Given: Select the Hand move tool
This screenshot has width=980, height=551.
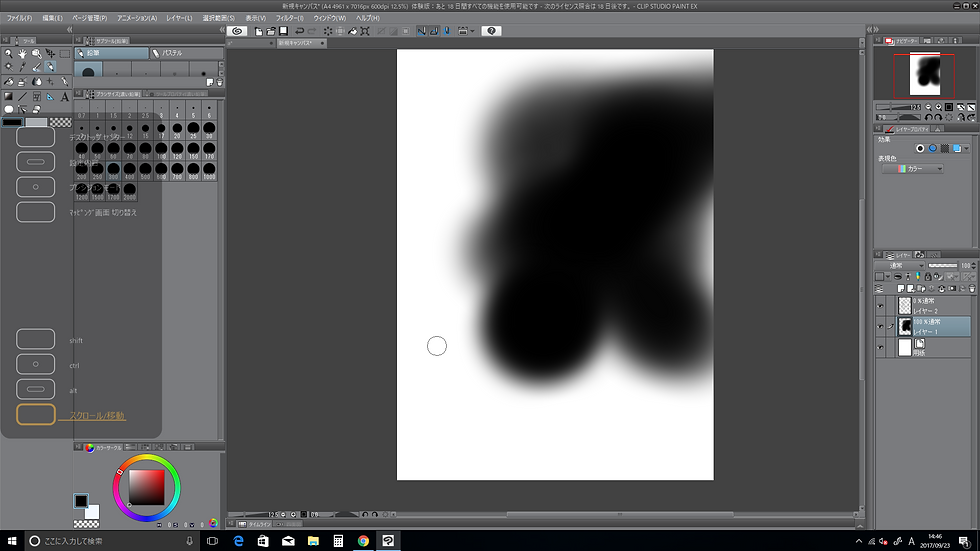Looking at the screenshot, I should pyautogui.click(x=22, y=54).
